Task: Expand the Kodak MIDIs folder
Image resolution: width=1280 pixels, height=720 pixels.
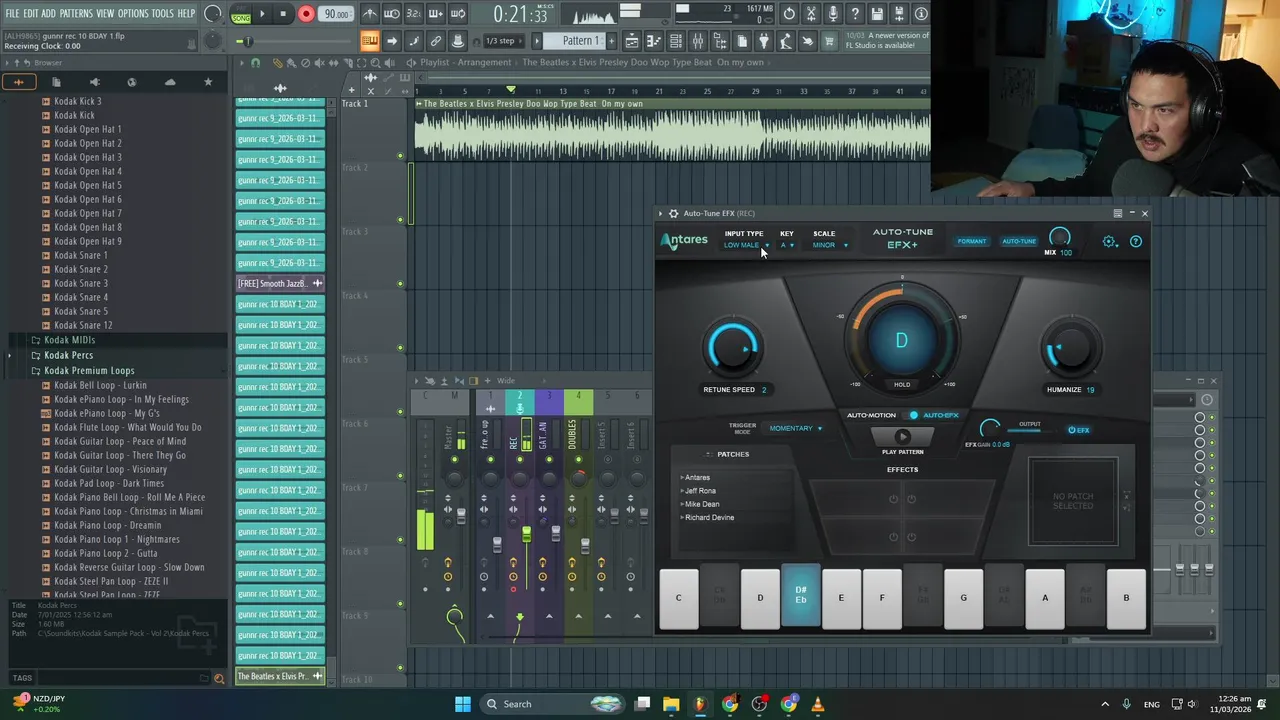Action: click(x=69, y=340)
